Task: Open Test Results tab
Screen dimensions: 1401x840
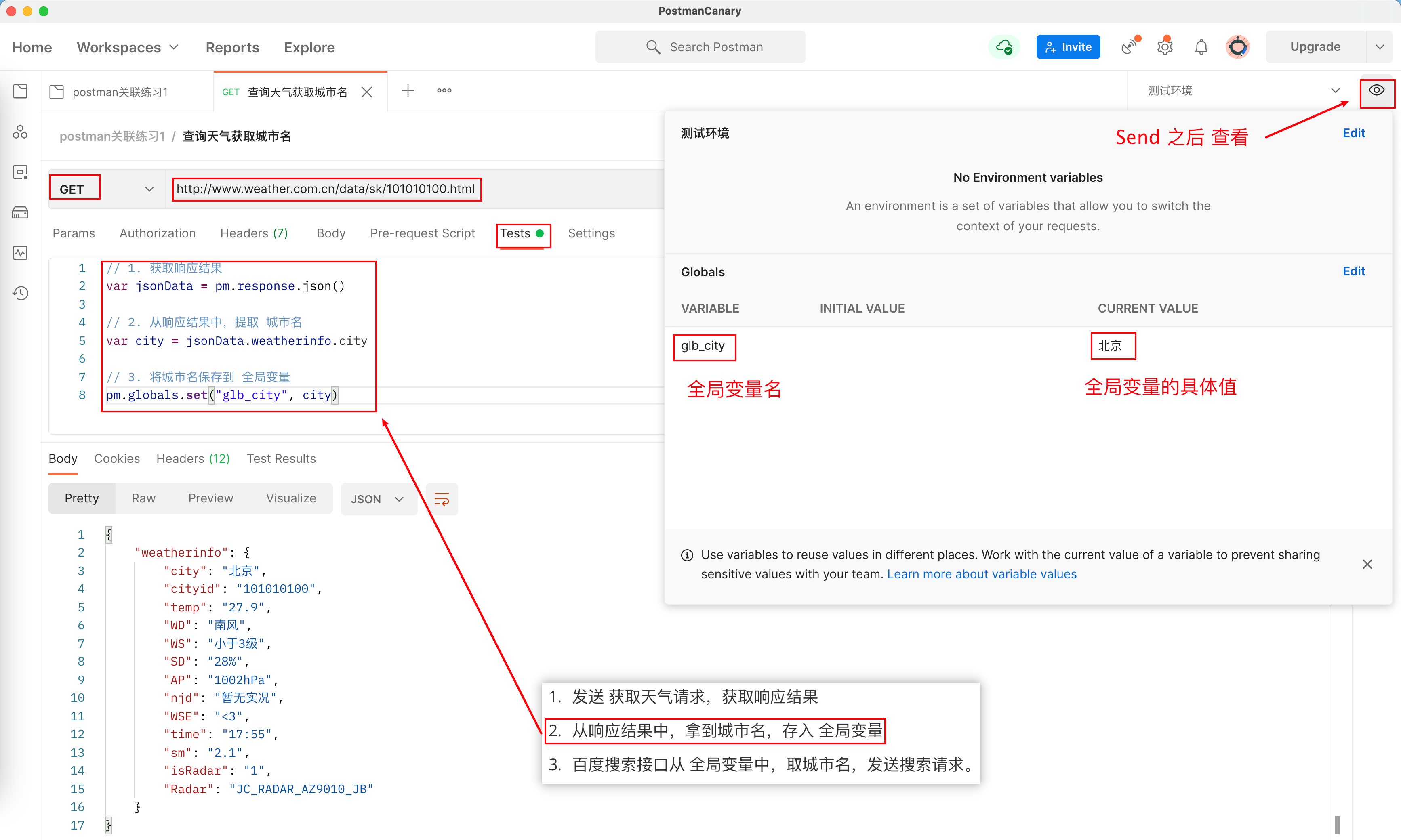Action: [x=281, y=458]
